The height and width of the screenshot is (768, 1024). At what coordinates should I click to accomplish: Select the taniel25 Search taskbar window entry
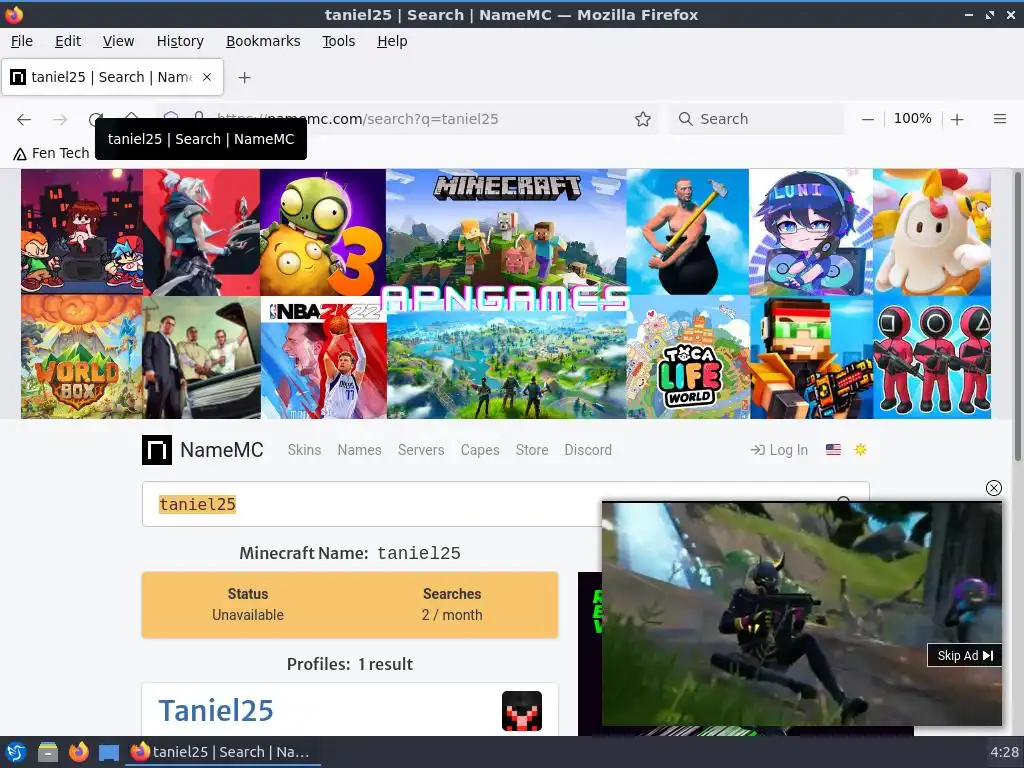point(222,752)
